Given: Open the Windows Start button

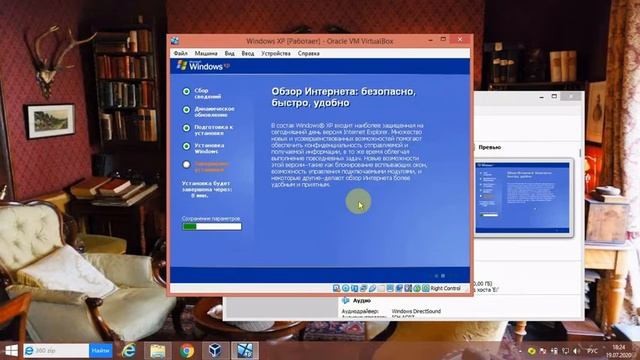Looking at the screenshot, I should coord(11,351).
